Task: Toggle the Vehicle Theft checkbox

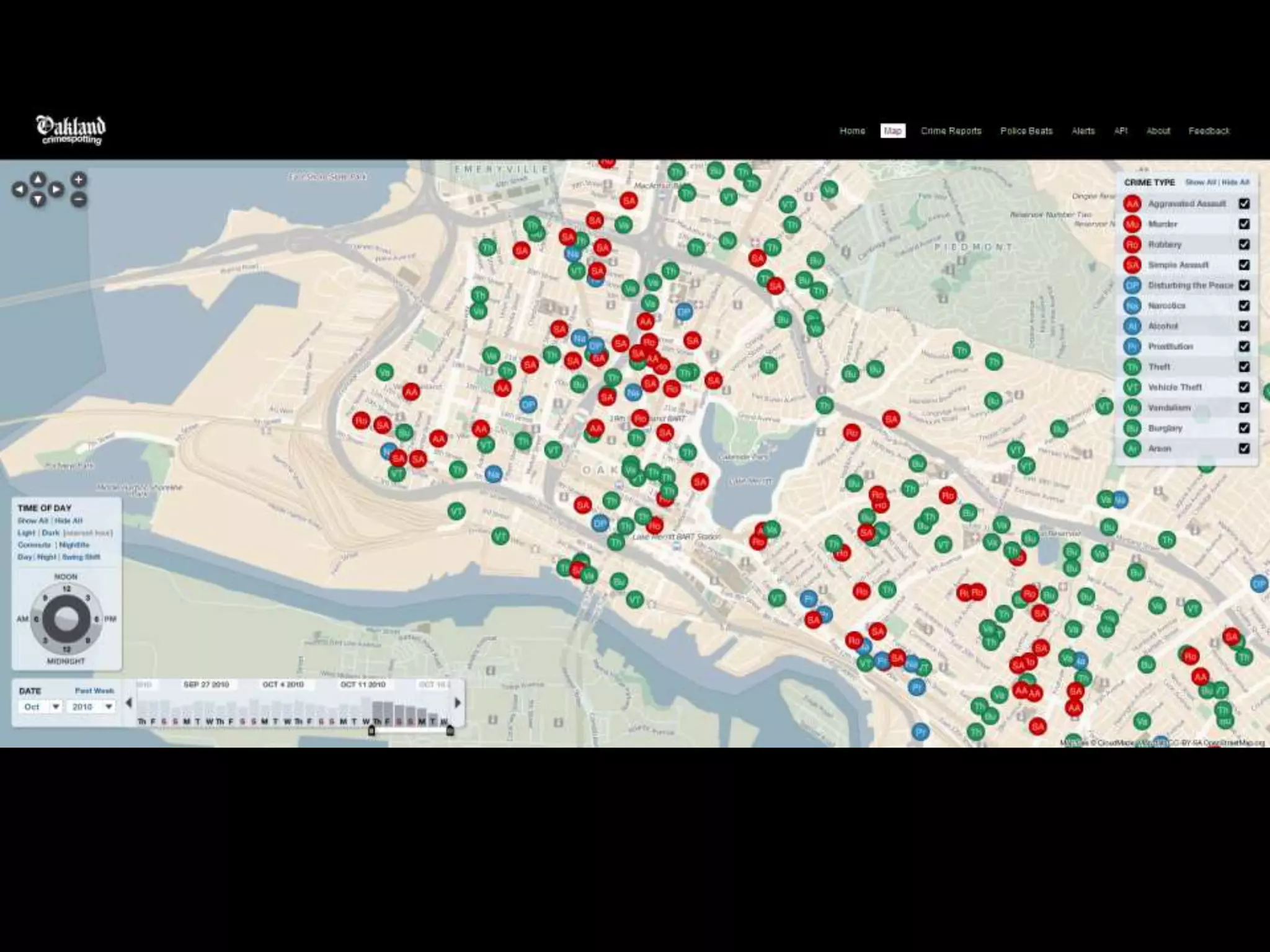Action: 1244,387
